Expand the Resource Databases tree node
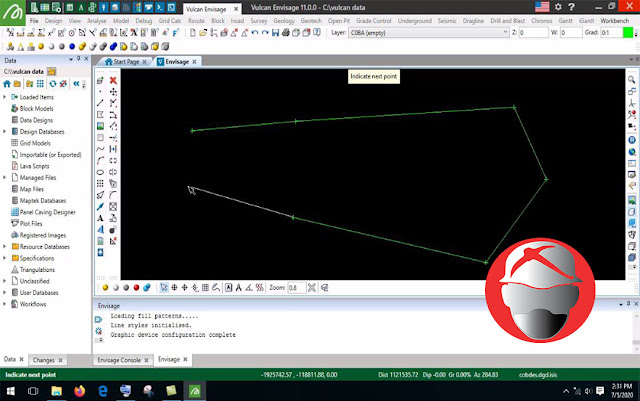The height and width of the screenshot is (401, 640). click(x=4, y=247)
